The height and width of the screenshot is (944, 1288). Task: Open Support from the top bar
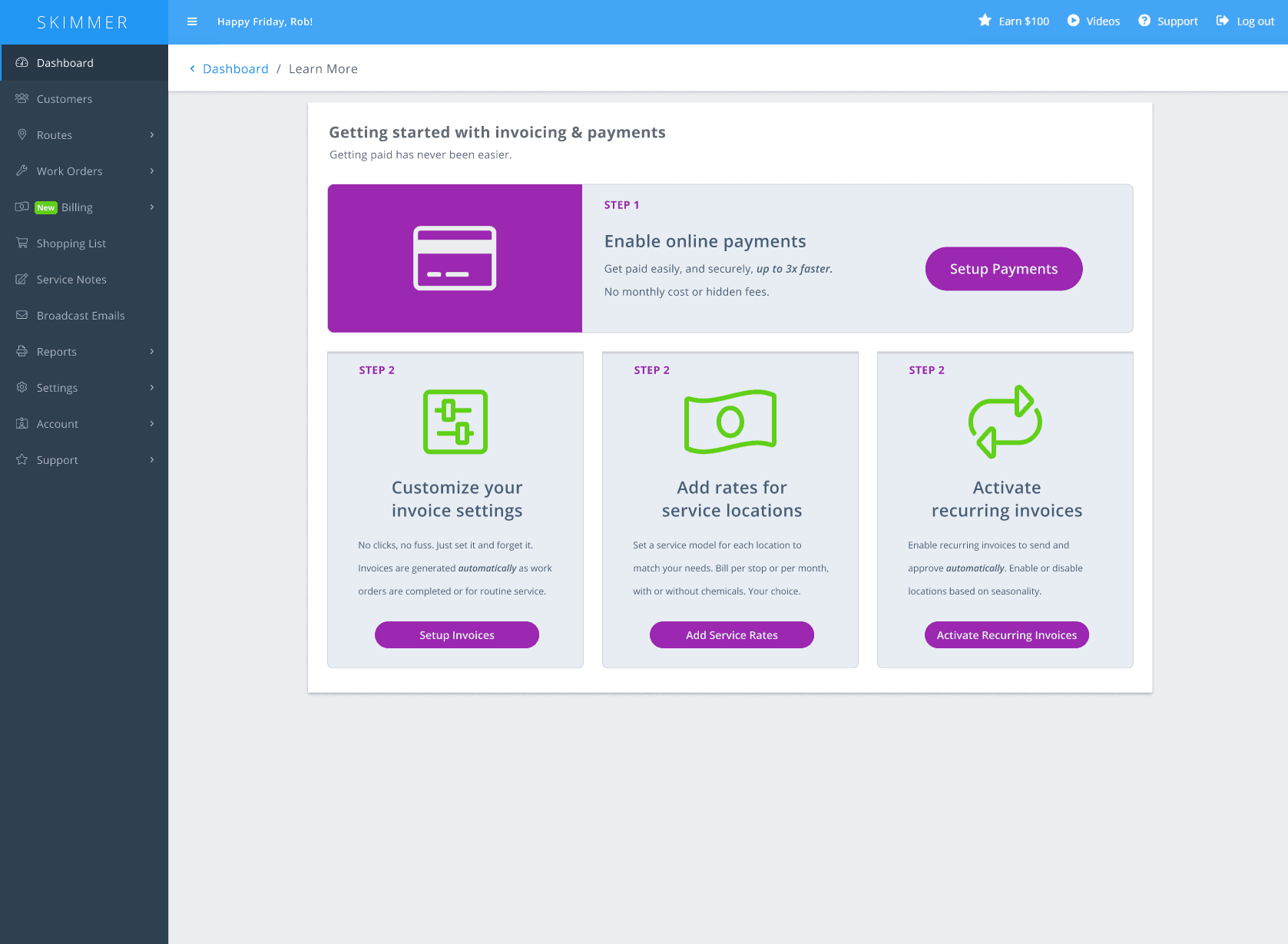point(1168,21)
